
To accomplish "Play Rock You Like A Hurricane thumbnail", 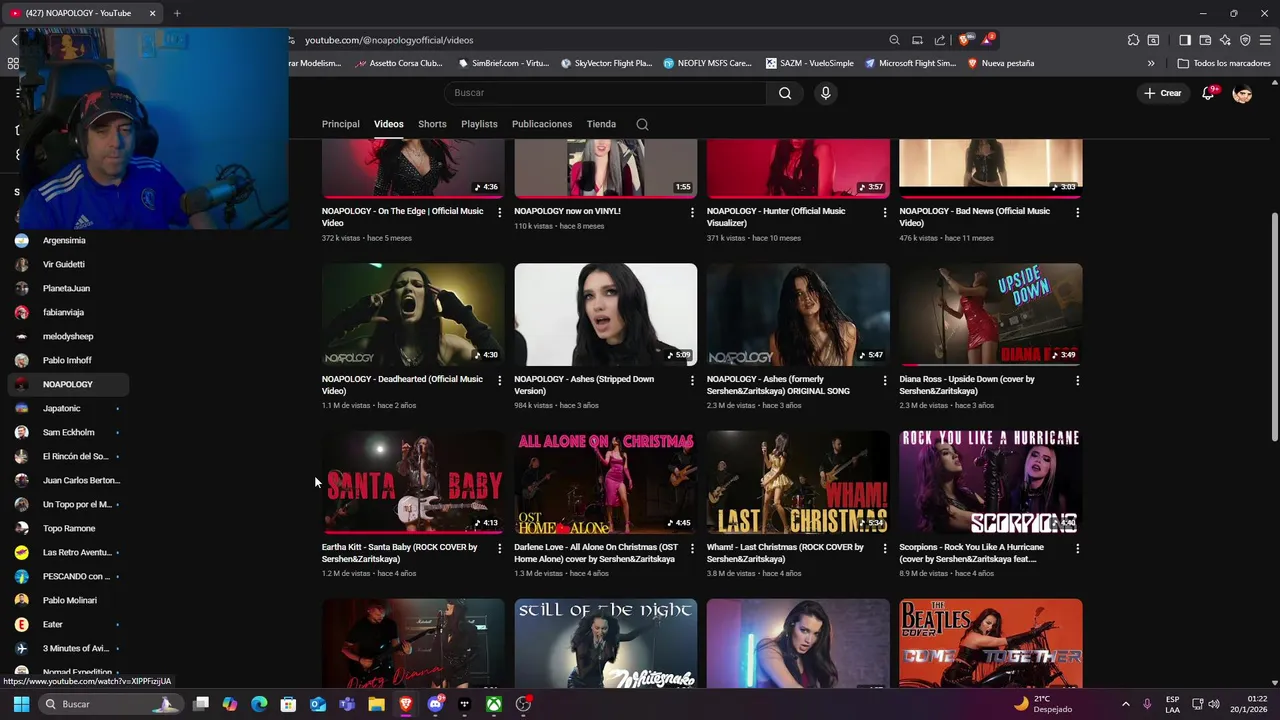I will coord(990,482).
